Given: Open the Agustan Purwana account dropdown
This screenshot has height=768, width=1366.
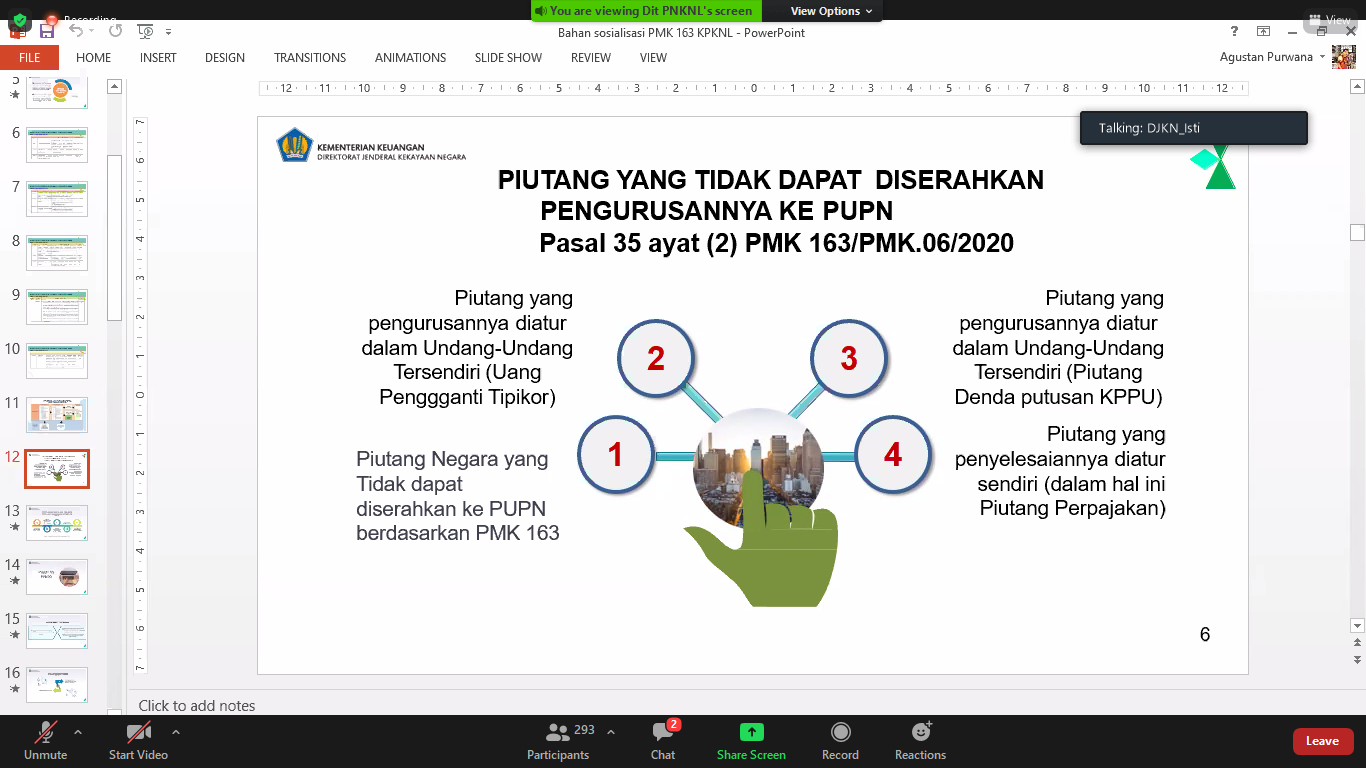Looking at the screenshot, I should coord(1322,57).
